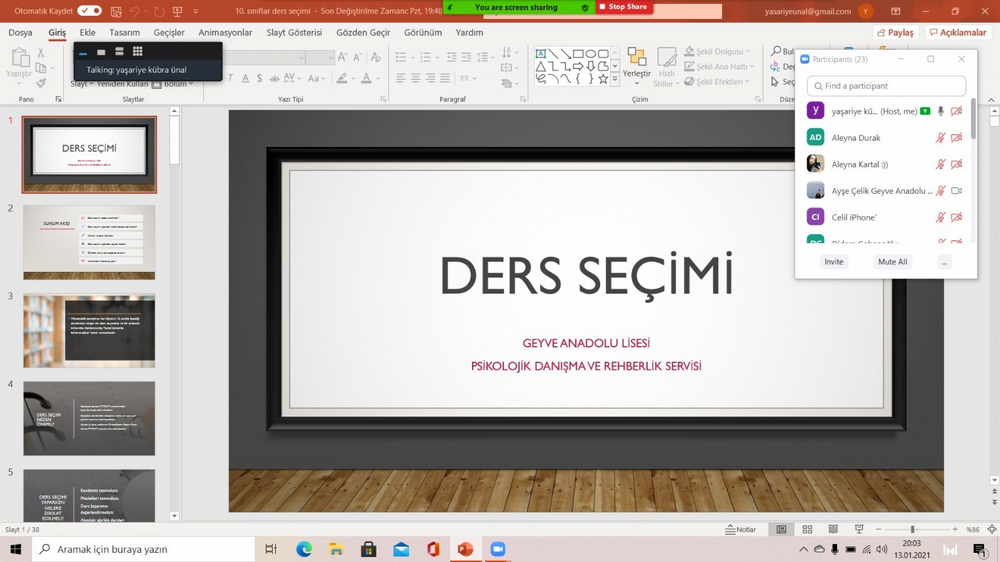Toggle Aleyna Durak's muted microphone

(x=940, y=138)
